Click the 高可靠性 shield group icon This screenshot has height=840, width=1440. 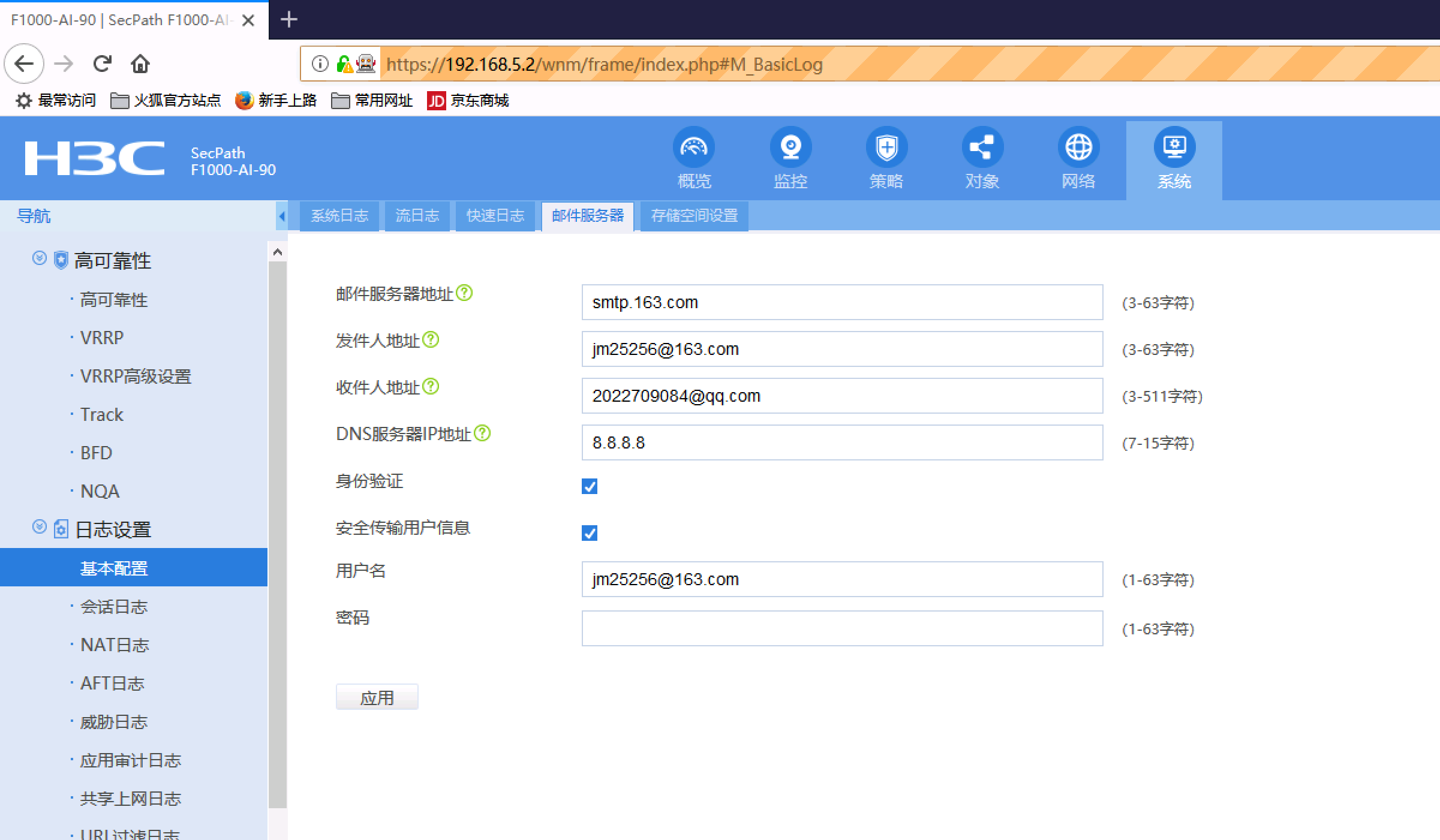[x=61, y=260]
